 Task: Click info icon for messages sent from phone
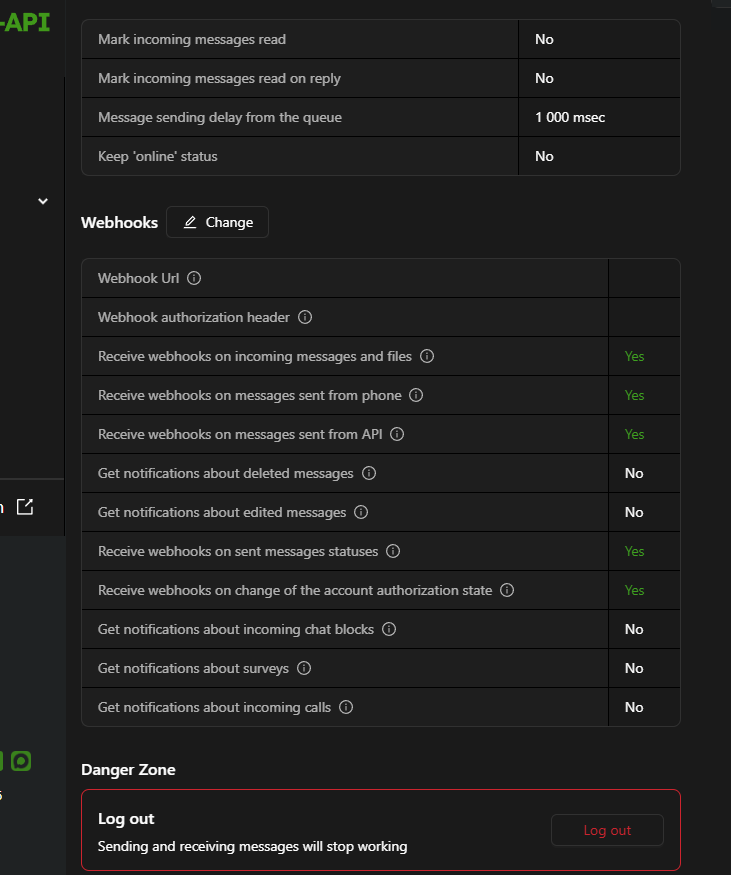click(x=416, y=395)
